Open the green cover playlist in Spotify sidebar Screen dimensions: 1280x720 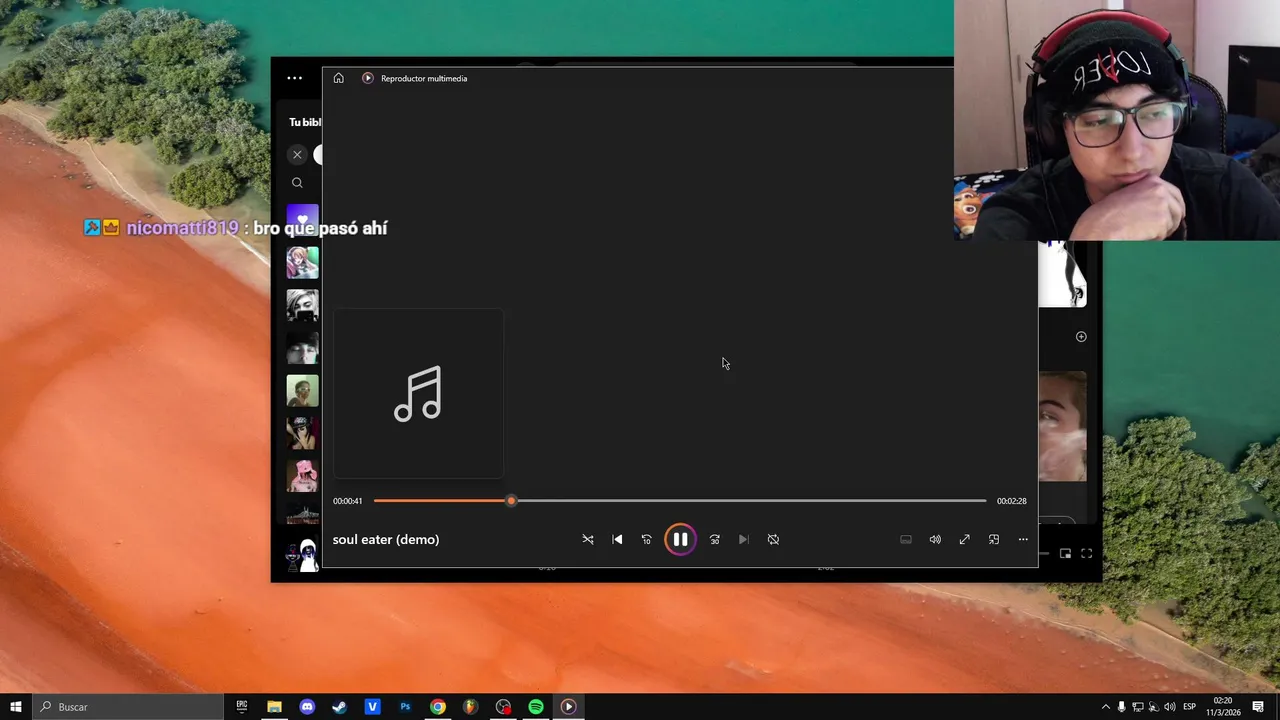pos(303,390)
